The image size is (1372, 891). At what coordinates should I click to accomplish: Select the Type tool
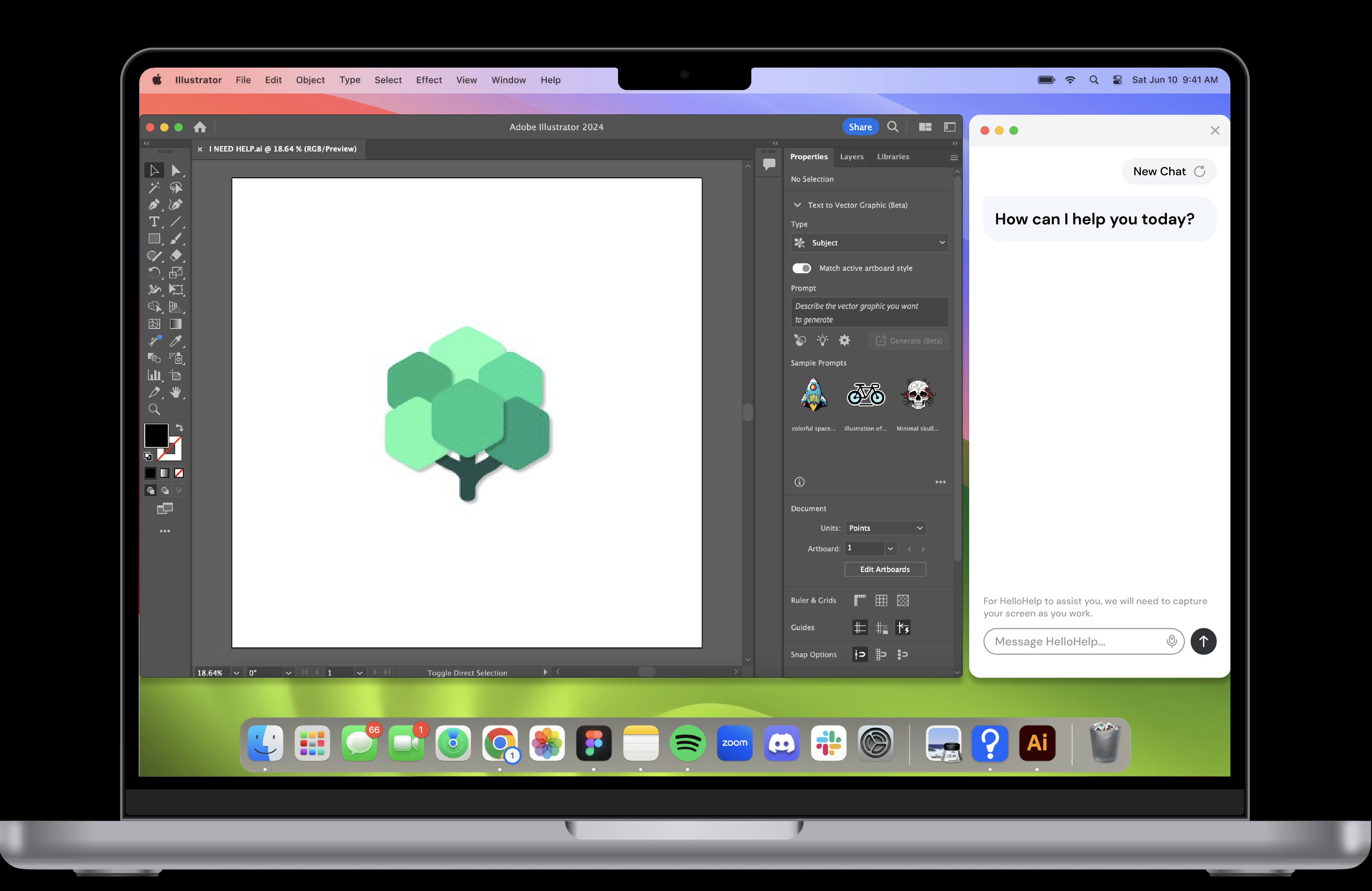point(154,222)
